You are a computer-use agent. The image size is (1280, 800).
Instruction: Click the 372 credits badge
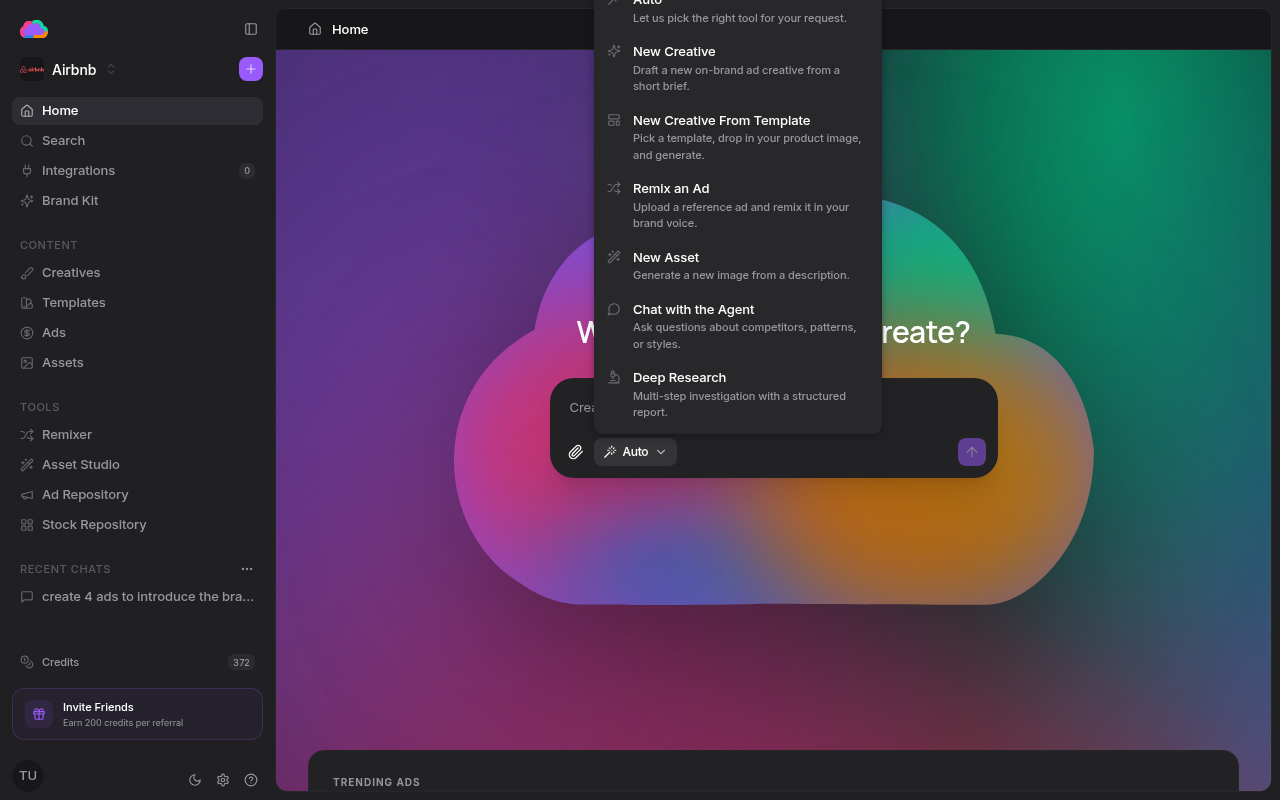click(x=241, y=662)
